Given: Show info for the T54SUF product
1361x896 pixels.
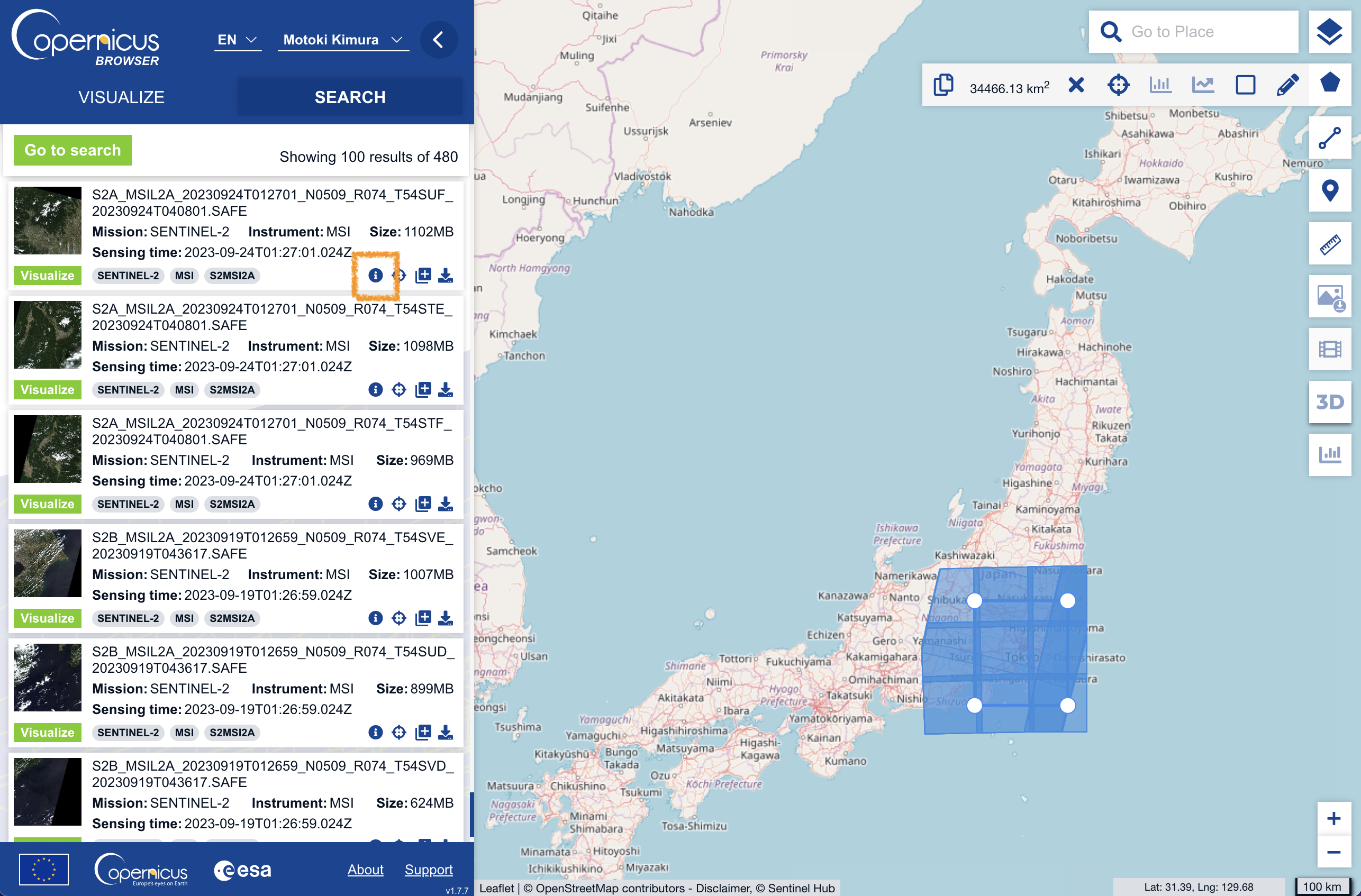Looking at the screenshot, I should pos(375,276).
